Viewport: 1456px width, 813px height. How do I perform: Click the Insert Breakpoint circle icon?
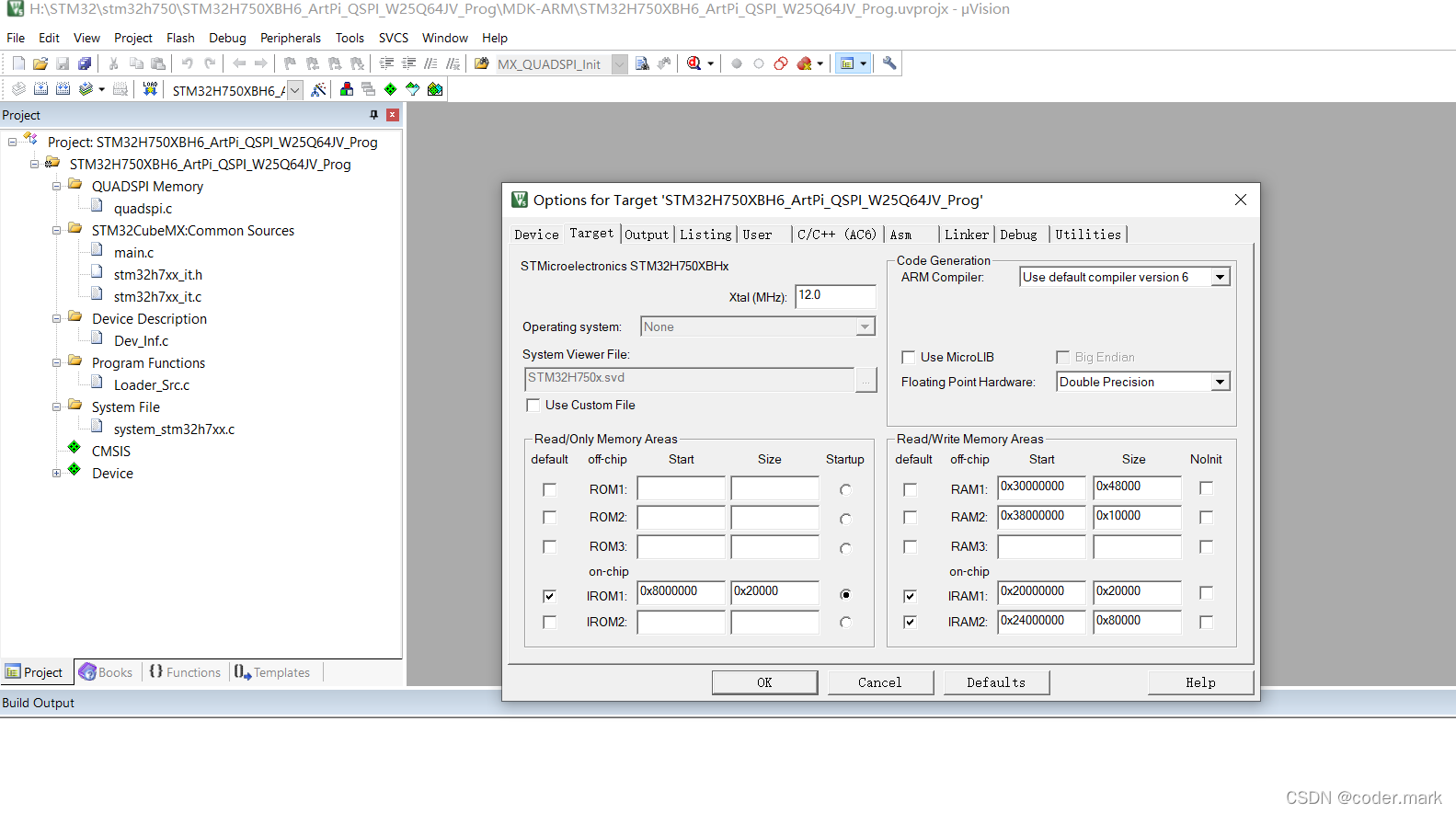737,63
